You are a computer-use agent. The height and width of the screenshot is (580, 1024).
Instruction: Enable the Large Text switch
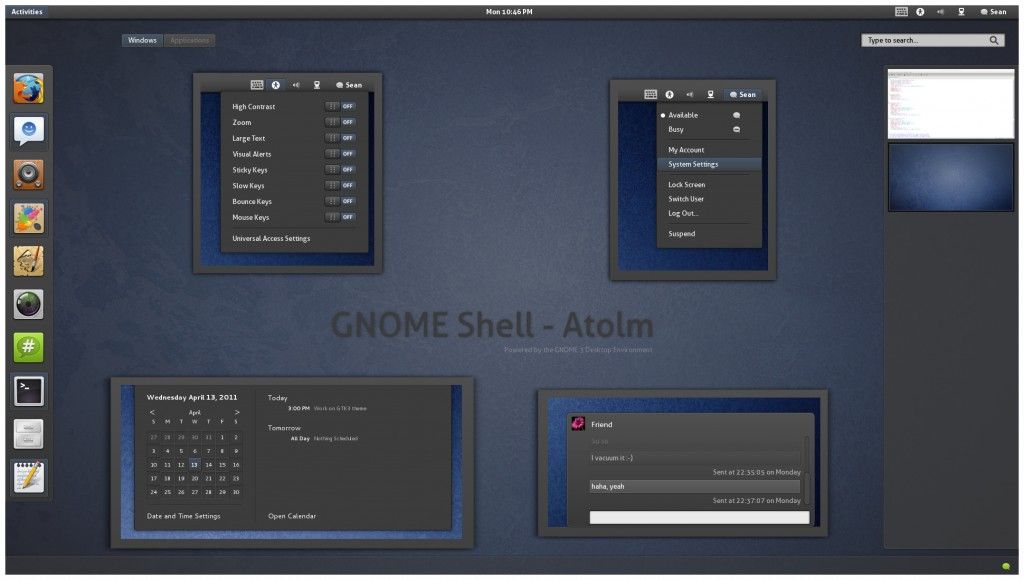340,138
